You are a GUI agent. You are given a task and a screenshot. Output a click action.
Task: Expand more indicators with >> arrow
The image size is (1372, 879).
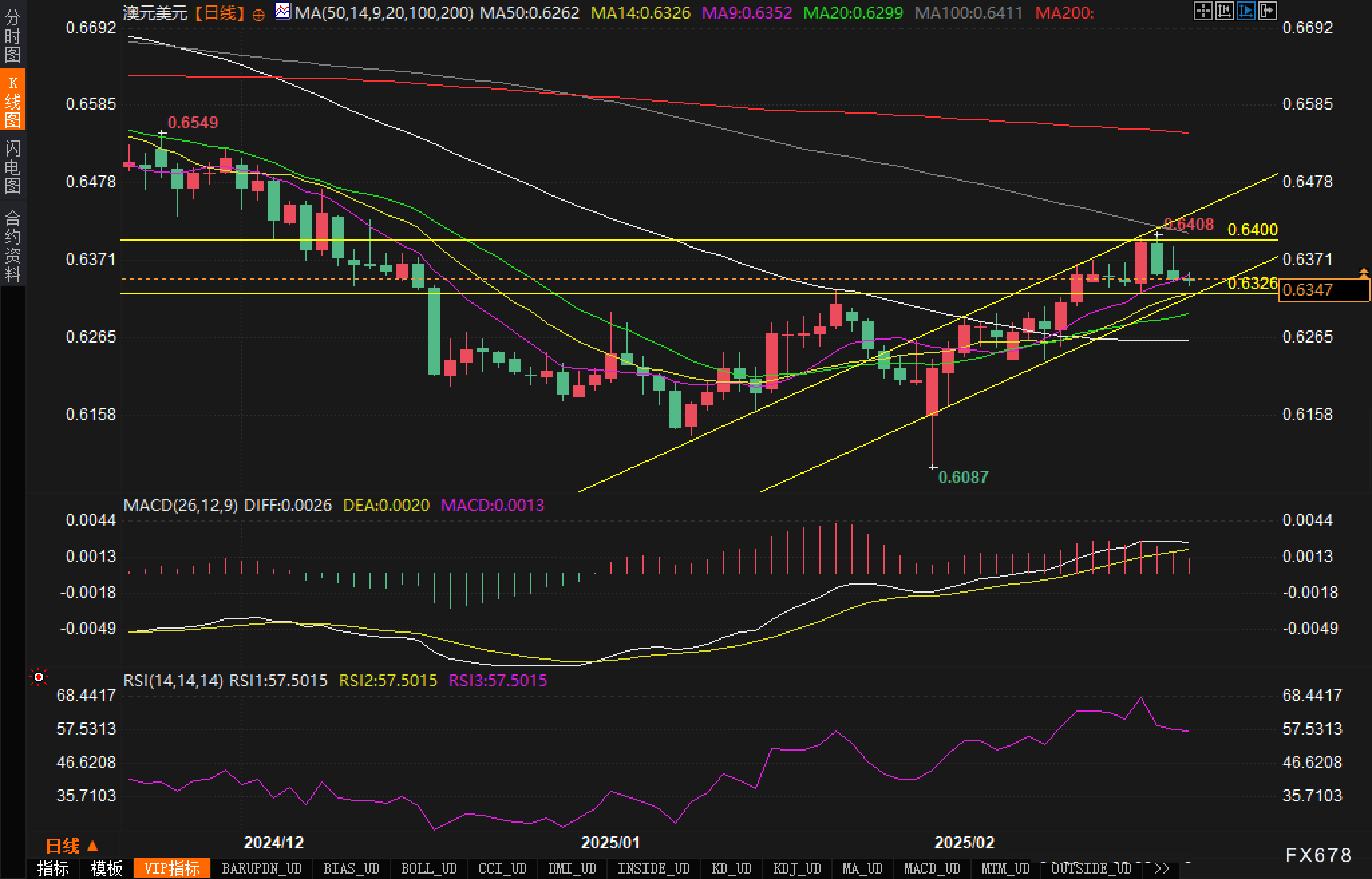[x=1162, y=868]
